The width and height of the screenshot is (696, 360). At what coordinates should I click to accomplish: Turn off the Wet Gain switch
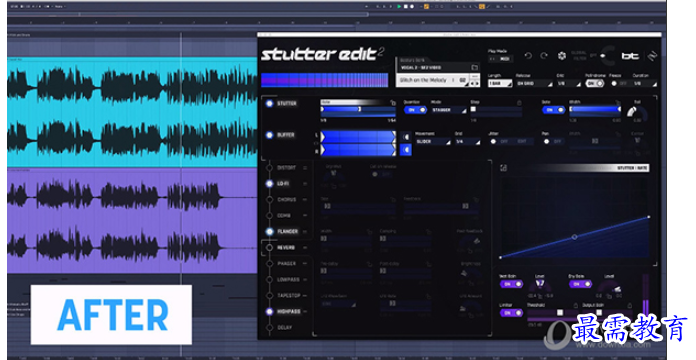pos(511,284)
